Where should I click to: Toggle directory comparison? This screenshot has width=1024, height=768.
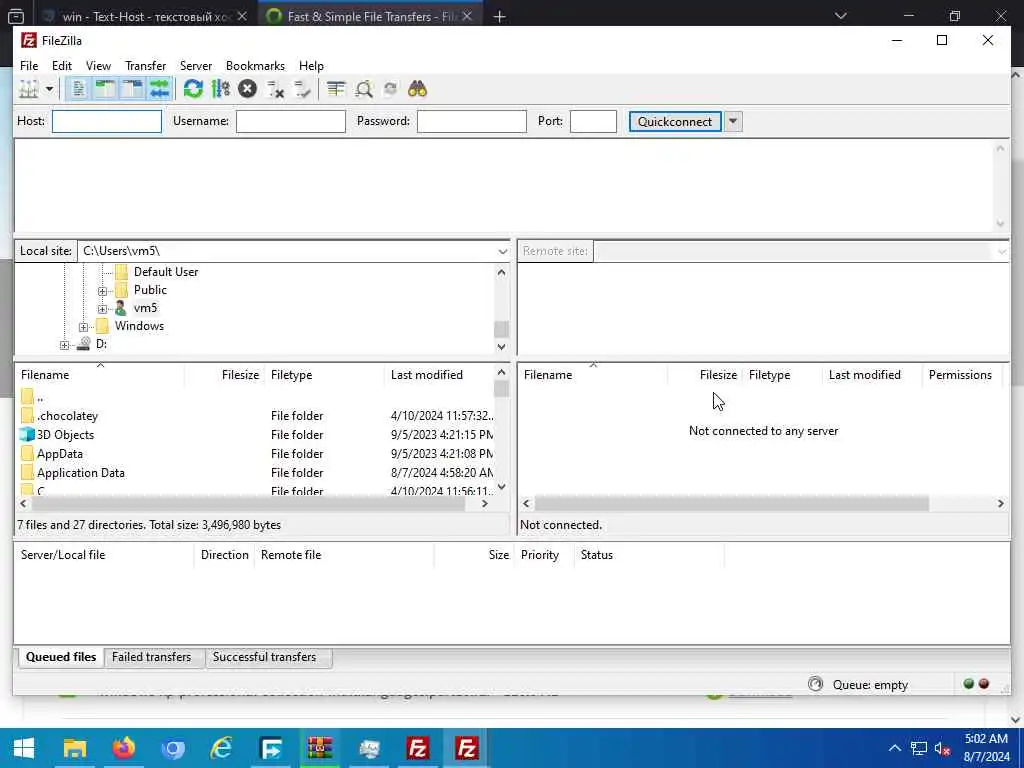(364, 89)
